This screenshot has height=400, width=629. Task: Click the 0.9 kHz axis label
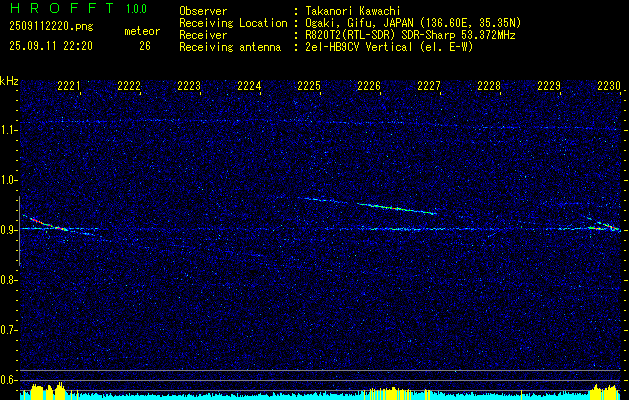[x=9, y=230]
